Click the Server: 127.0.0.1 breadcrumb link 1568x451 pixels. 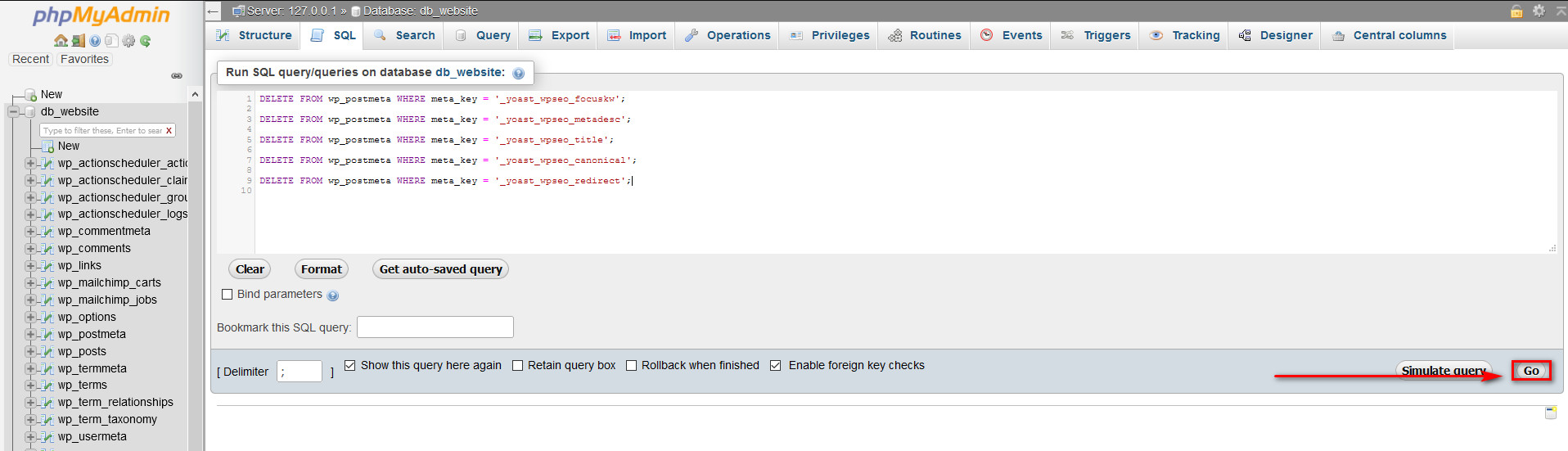[x=291, y=11]
